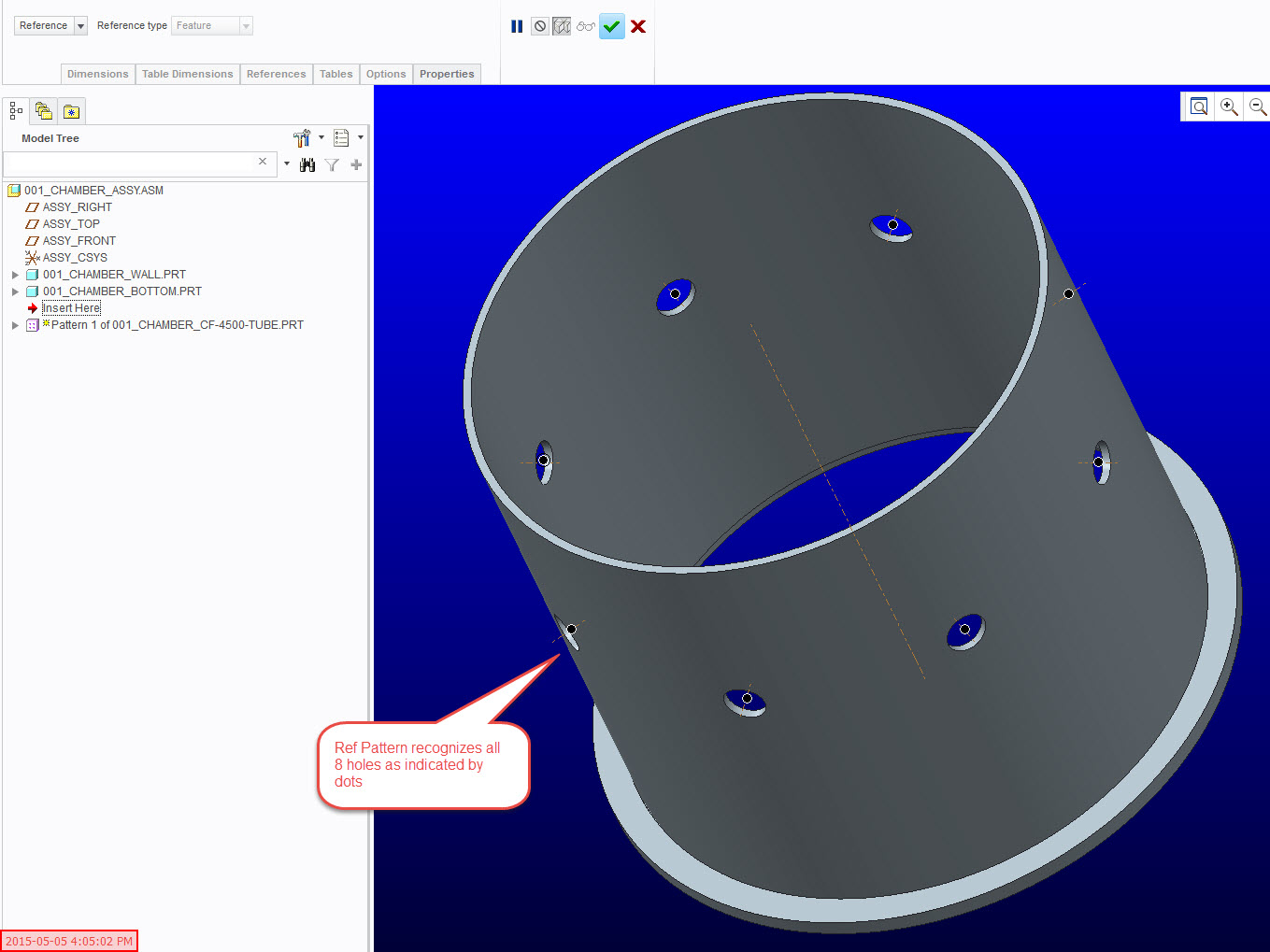Toggle the verify glasses preview icon
Screen dimensions: 1270x952
tap(586, 26)
